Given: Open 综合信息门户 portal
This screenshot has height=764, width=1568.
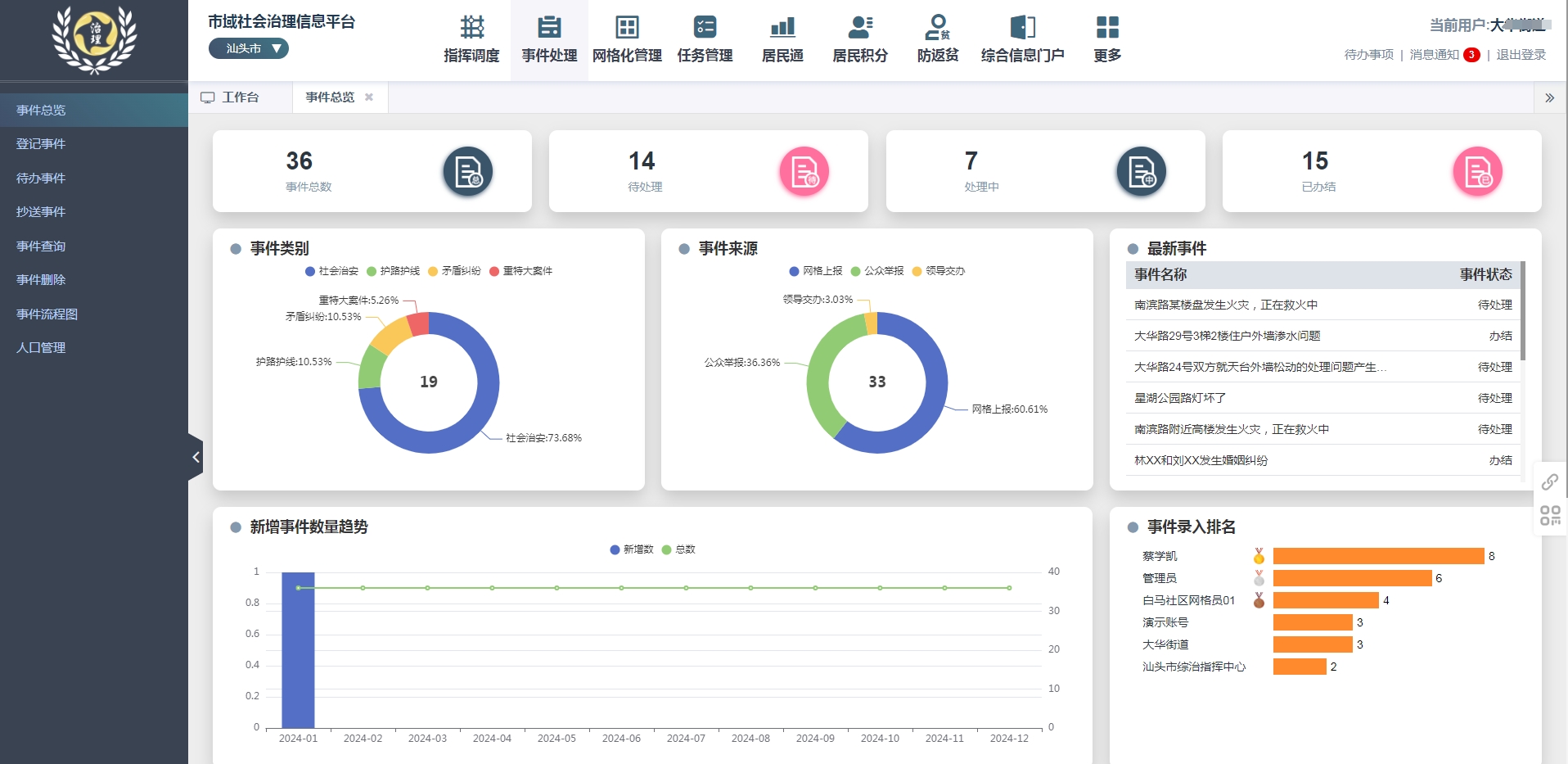Looking at the screenshot, I should 1022,39.
